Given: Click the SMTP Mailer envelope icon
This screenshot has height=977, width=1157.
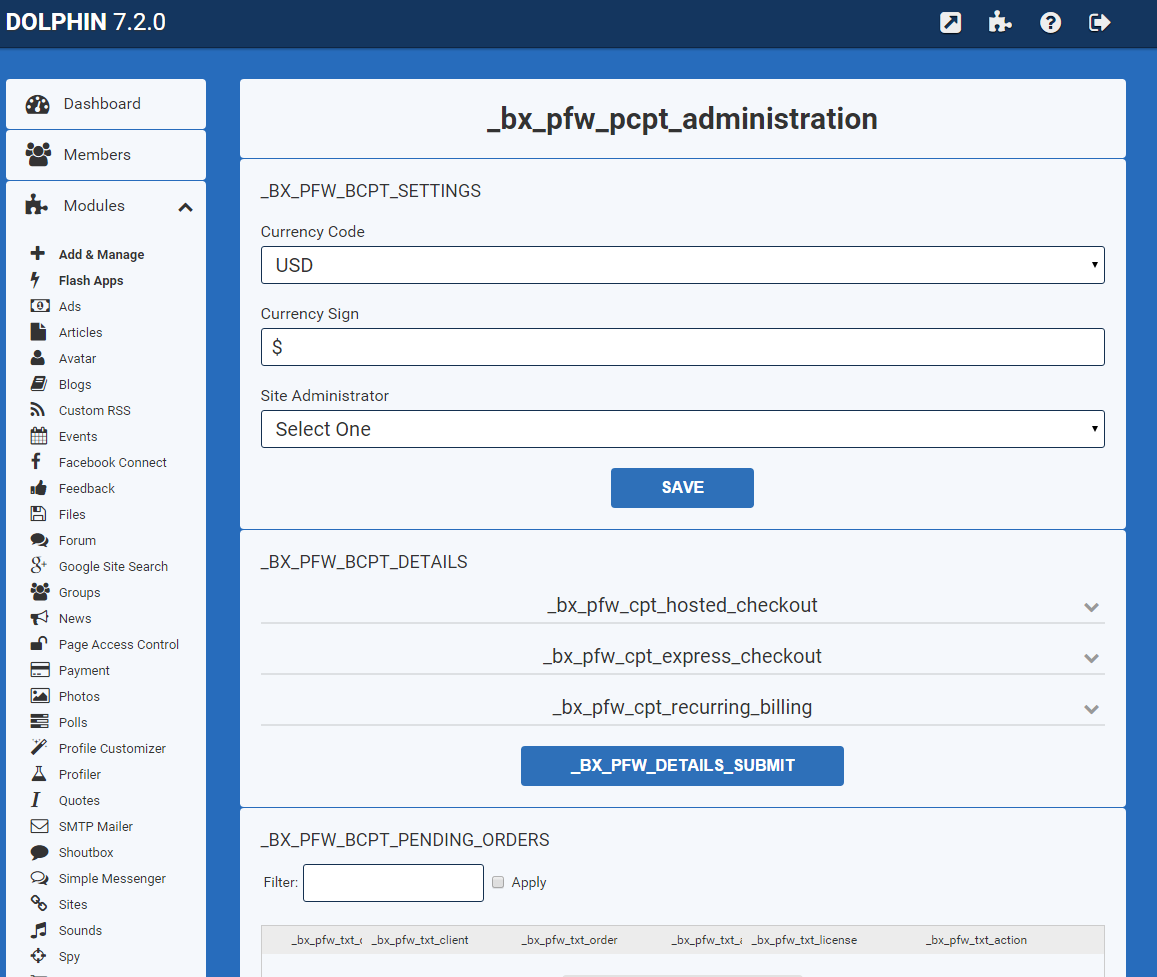Looking at the screenshot, I should point(39,826).
